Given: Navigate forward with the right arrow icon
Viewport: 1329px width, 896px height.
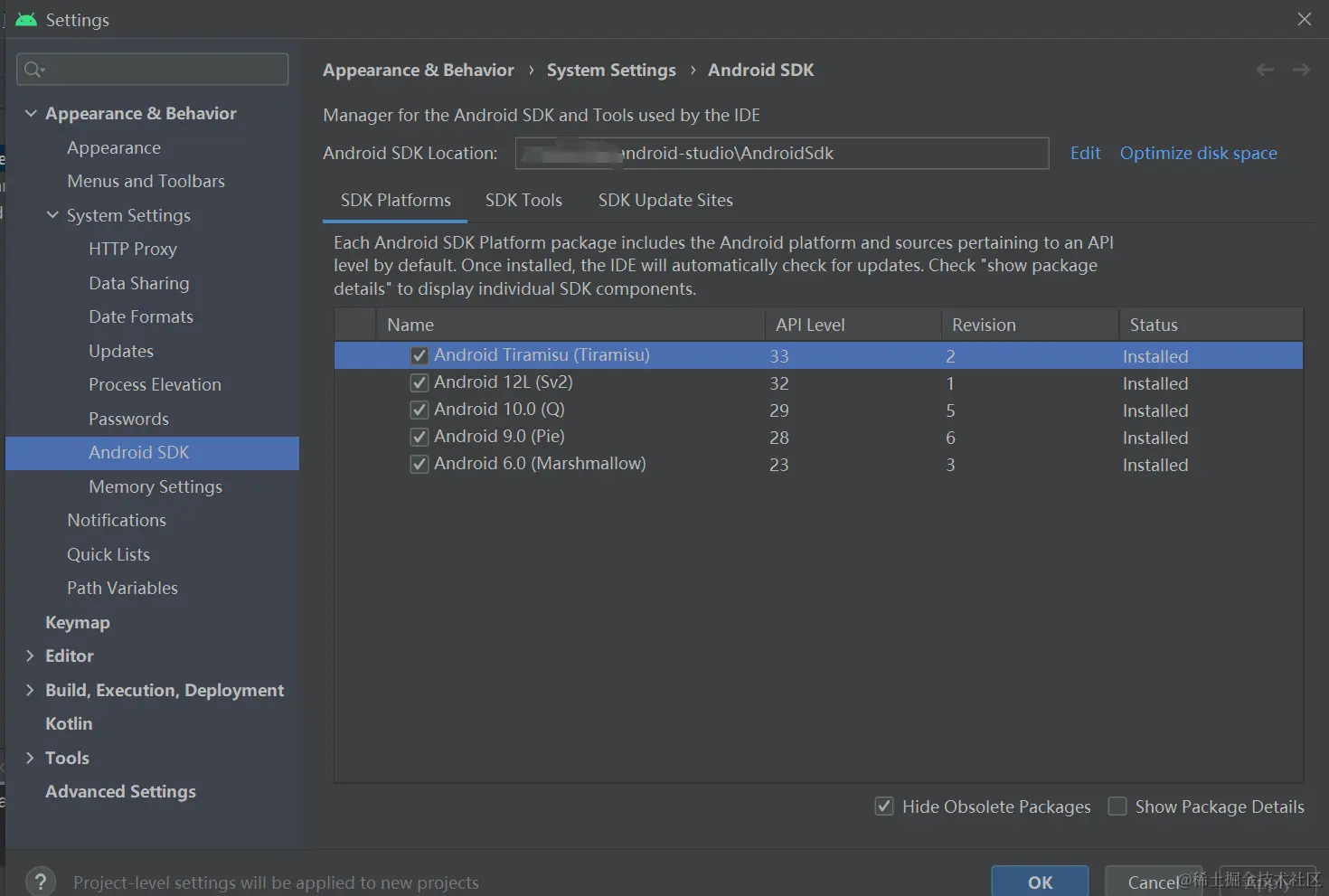Looking at the screenshot, I should pos(1301,70).
